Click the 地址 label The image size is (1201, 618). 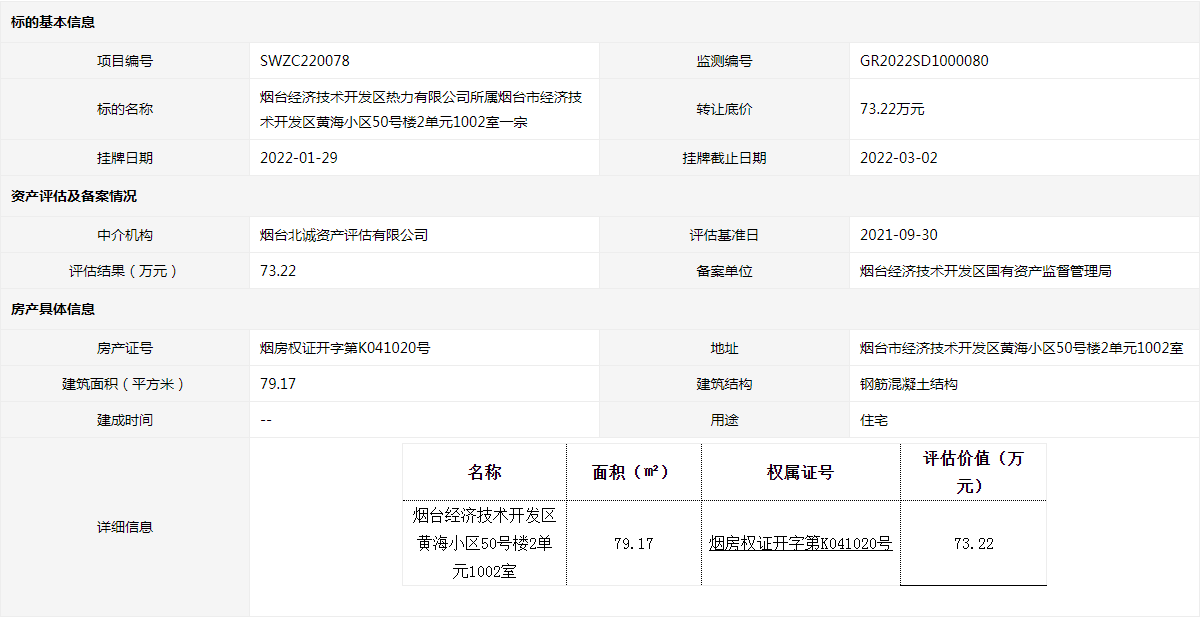724,348
